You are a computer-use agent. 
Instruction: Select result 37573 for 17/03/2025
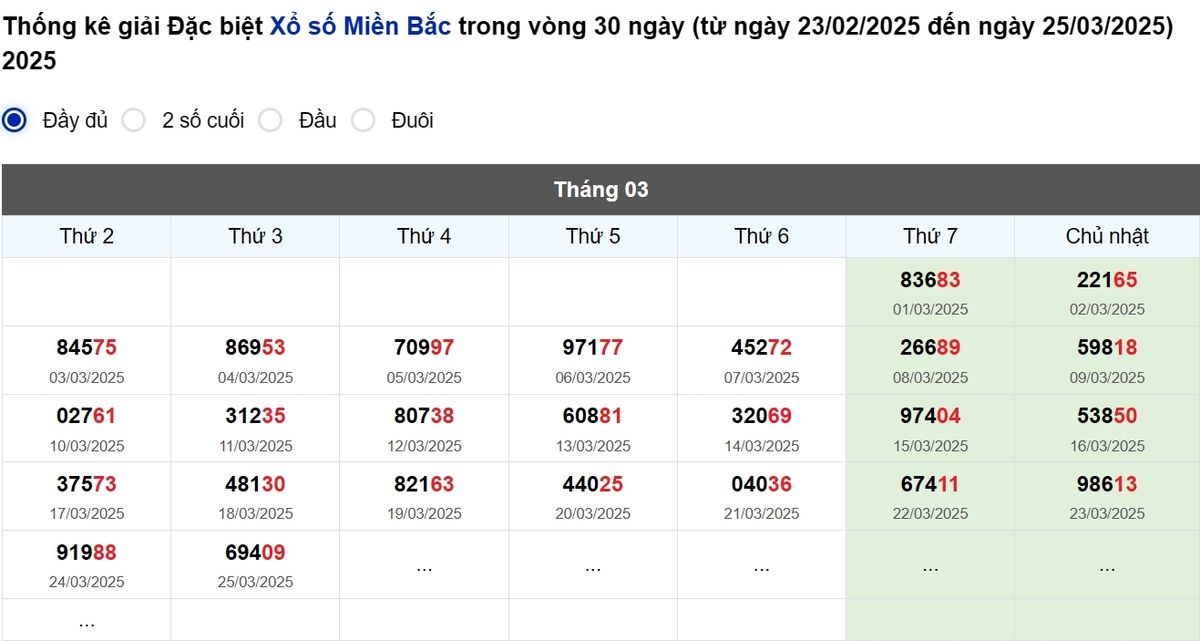point(86,484)
